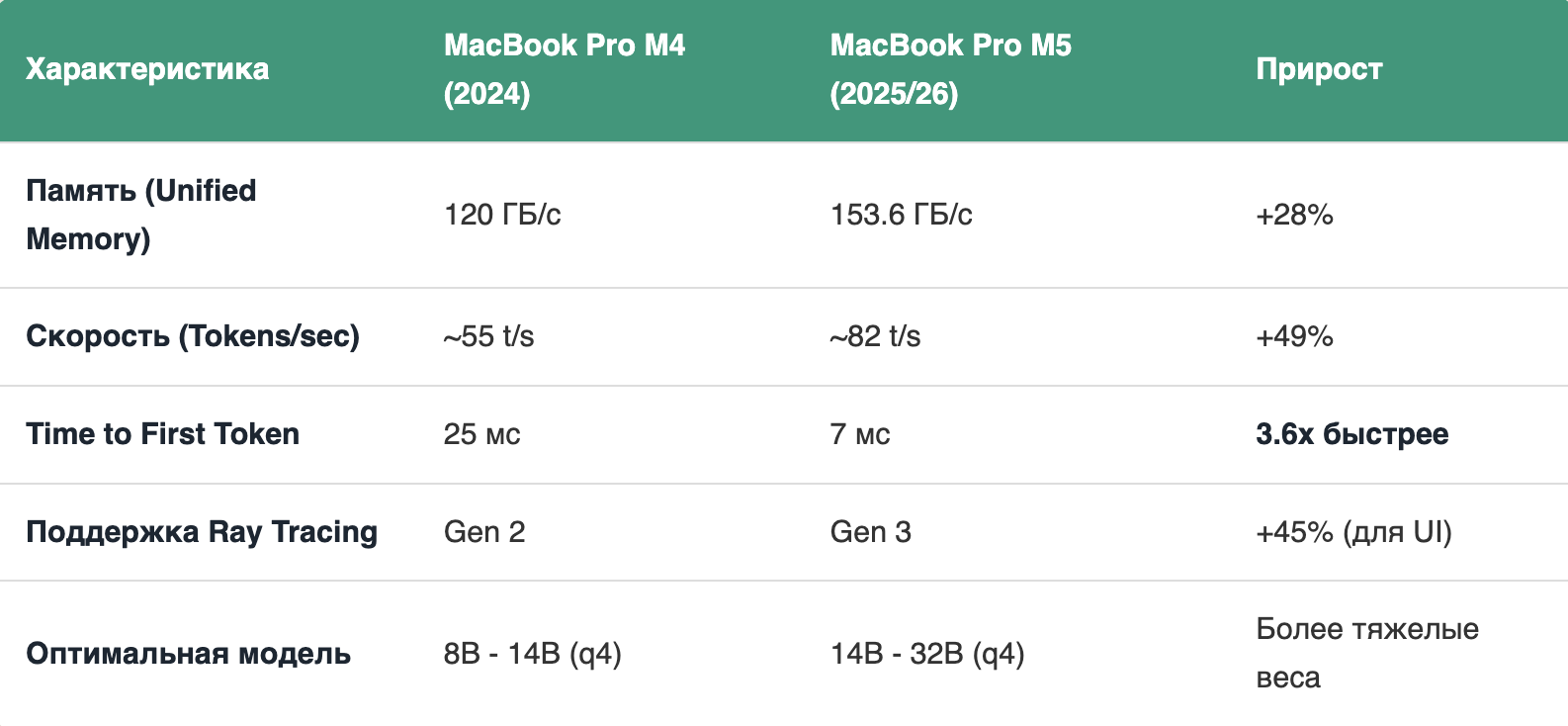This screenshot has width=1568, height=726.
Task: Select the "+45% (для UI)" cell
Action: coord(1353,532)
